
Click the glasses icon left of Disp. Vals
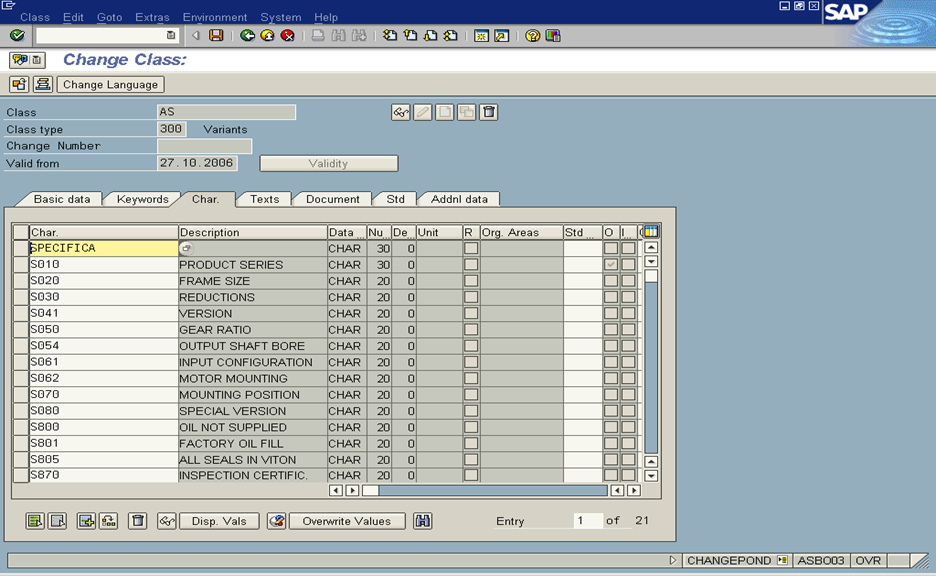167,521
